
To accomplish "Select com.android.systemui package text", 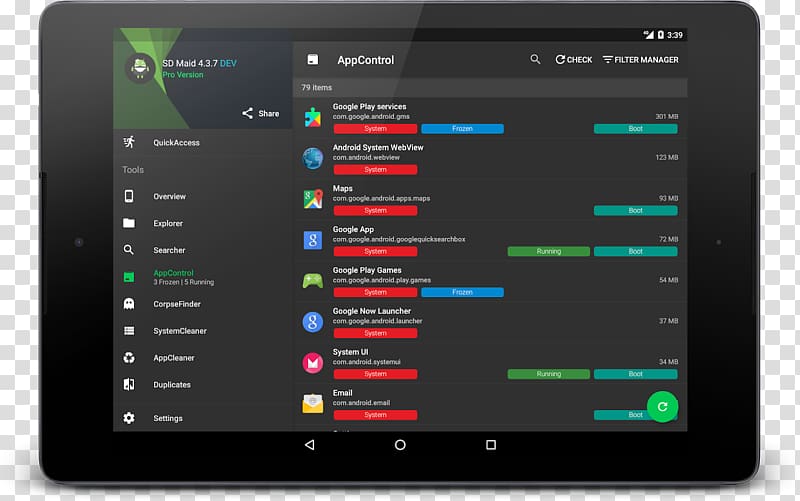I will pyautogui.click(x=366, y=362).
